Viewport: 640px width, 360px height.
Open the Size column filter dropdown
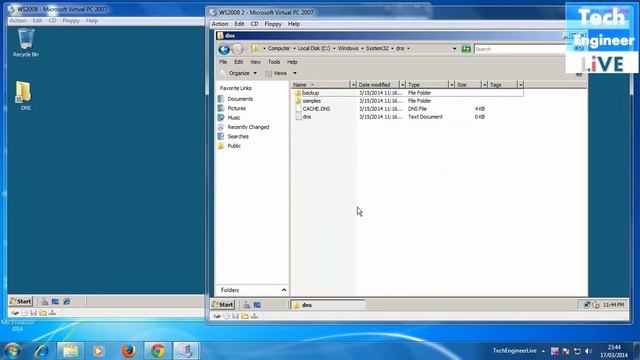484,85
